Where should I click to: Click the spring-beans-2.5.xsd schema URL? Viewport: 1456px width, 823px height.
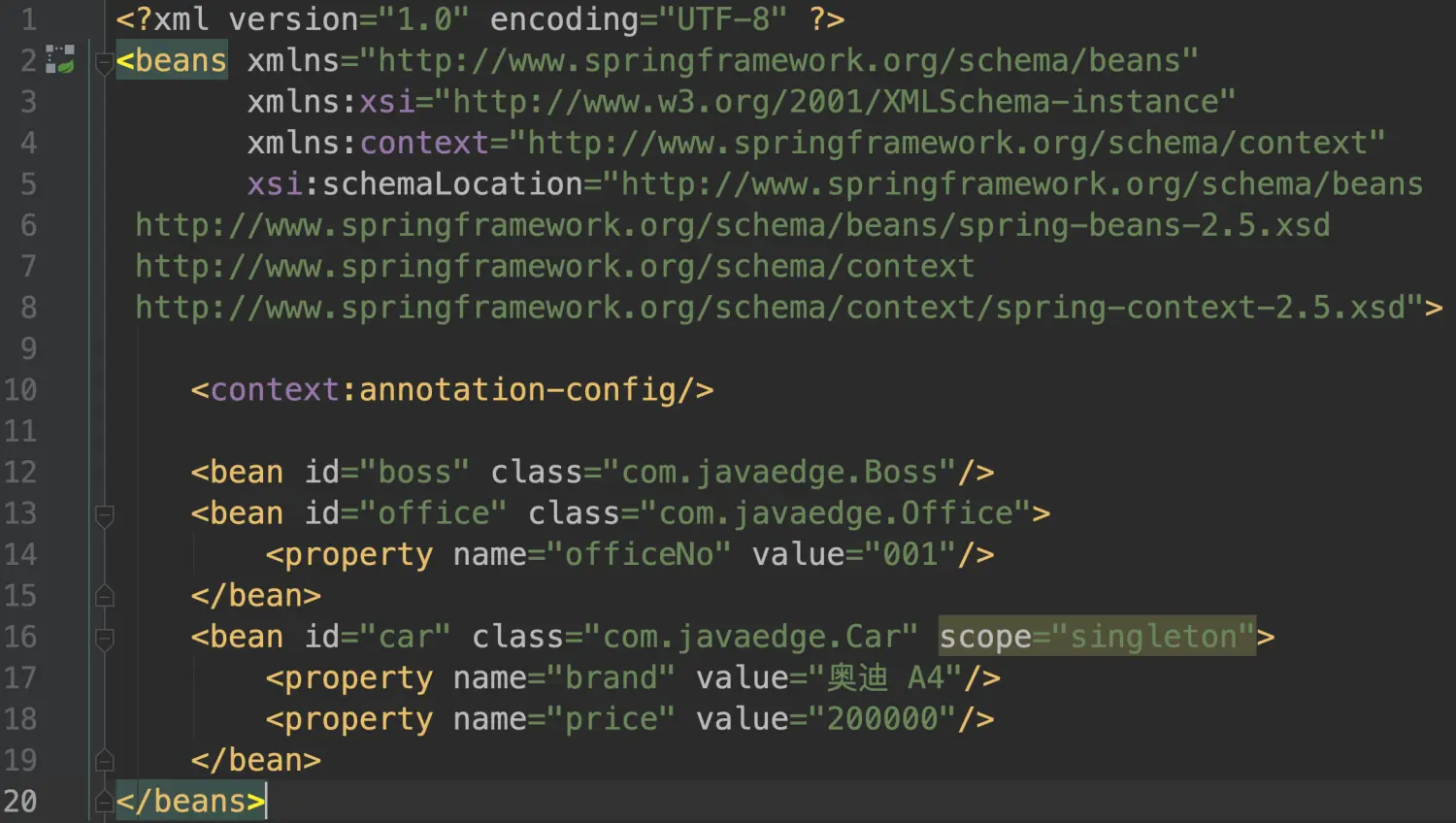point(732,225)
